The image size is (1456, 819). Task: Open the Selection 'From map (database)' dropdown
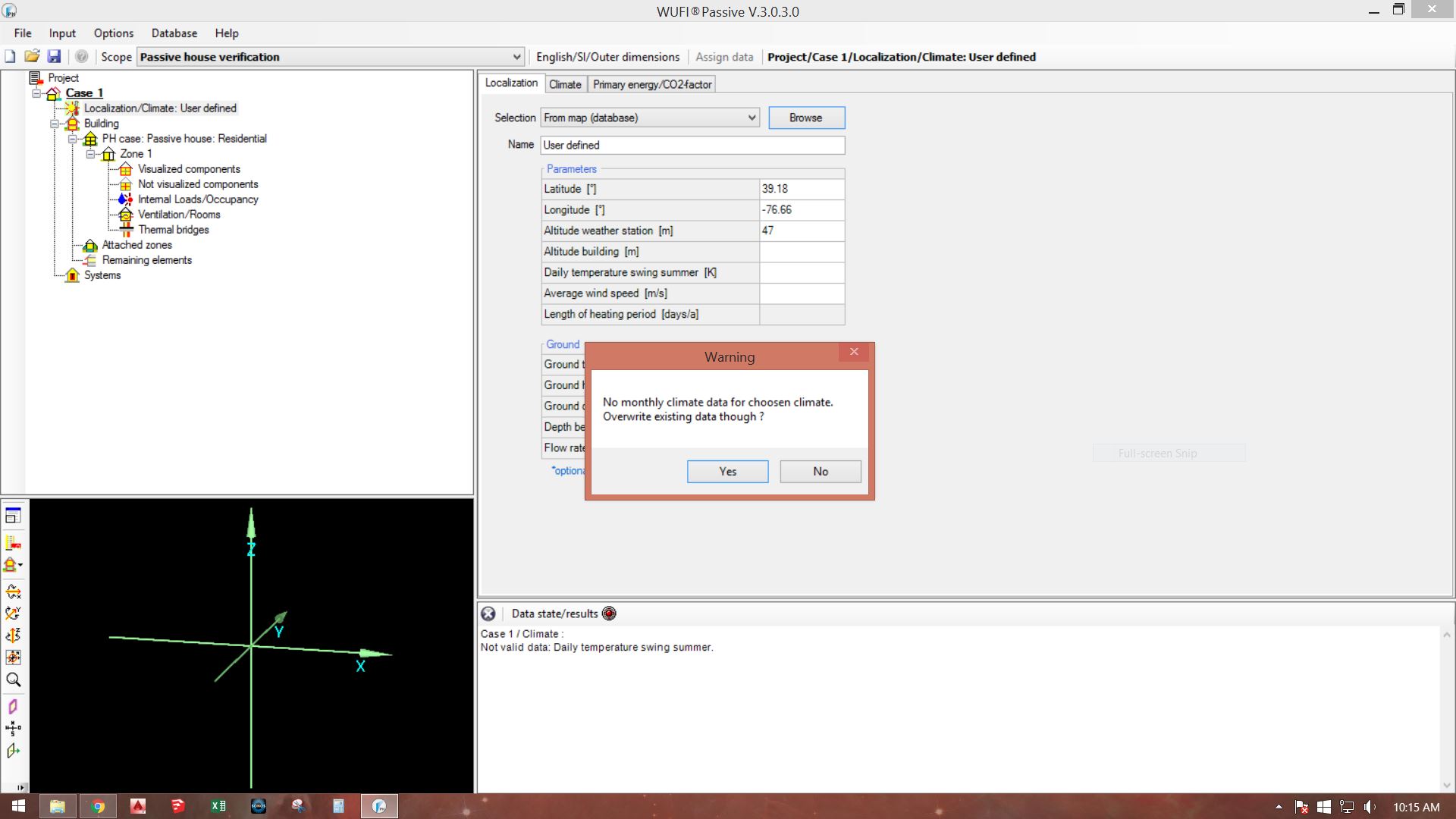tap(751, 118)
